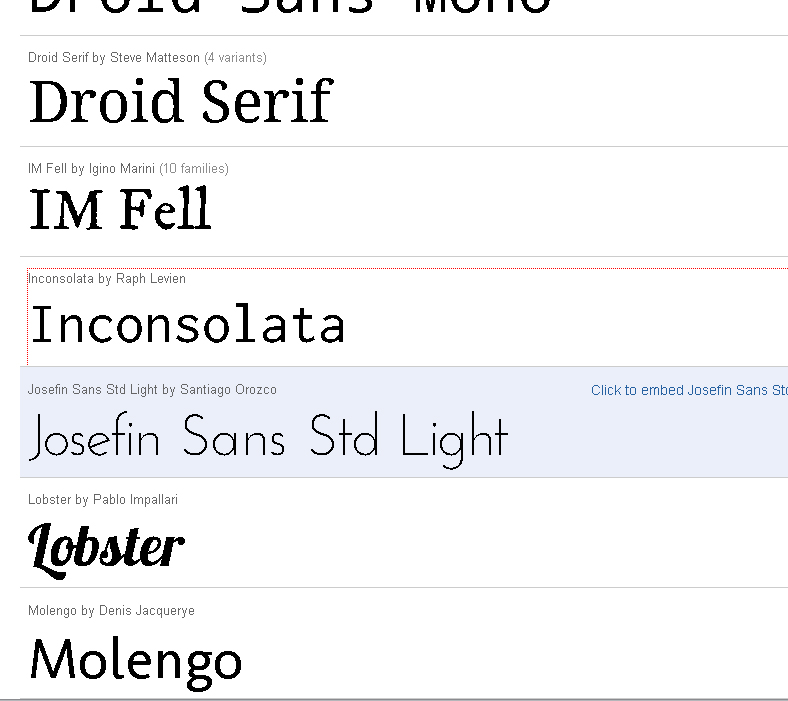Click the Raph Levien author name
The width and height of the screenshot is (788, 701).
click(x=151, y=278)
